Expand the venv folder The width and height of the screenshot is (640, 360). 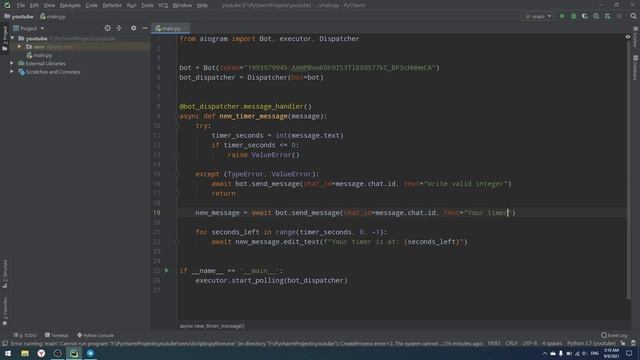pyautogui.click(x=19, y=47)
